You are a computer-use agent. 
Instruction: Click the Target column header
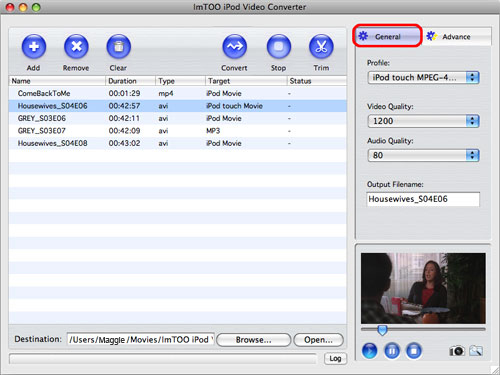(x=246, y=81)
